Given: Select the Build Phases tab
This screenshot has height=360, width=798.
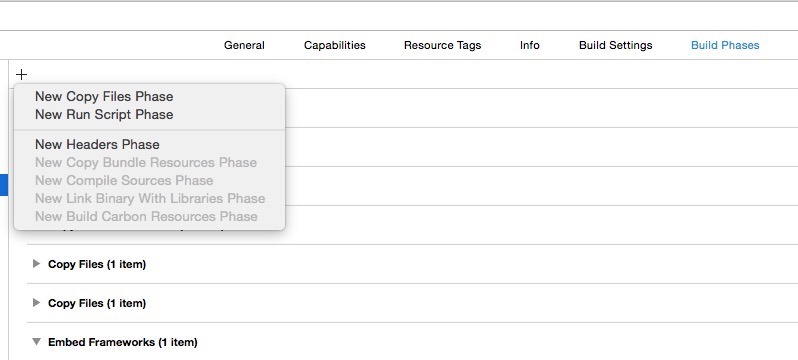Looking at the screenshot, I should click(725, 45).
